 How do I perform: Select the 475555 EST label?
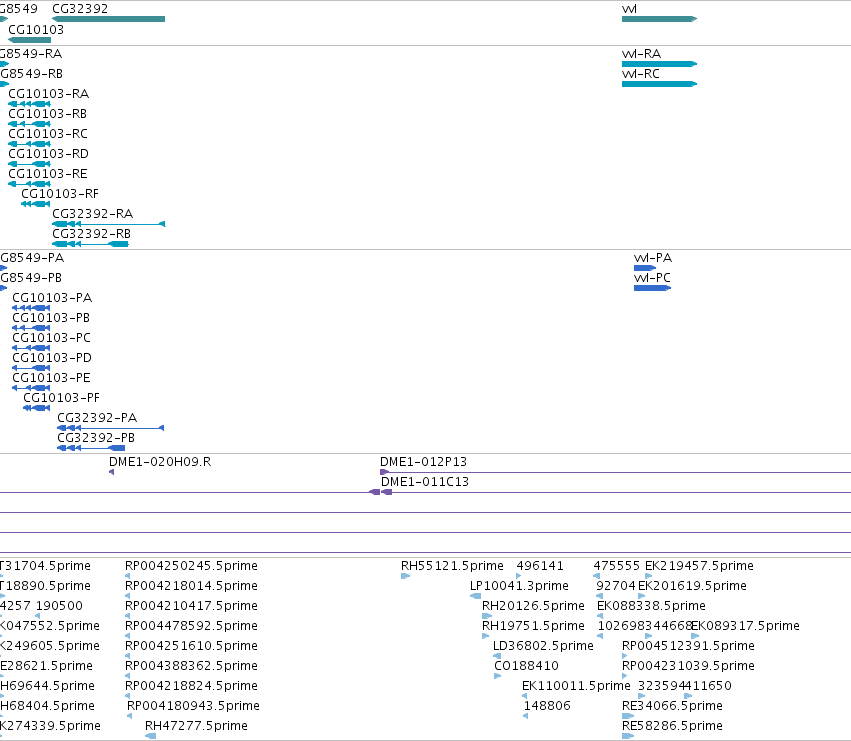click(617, 566)
